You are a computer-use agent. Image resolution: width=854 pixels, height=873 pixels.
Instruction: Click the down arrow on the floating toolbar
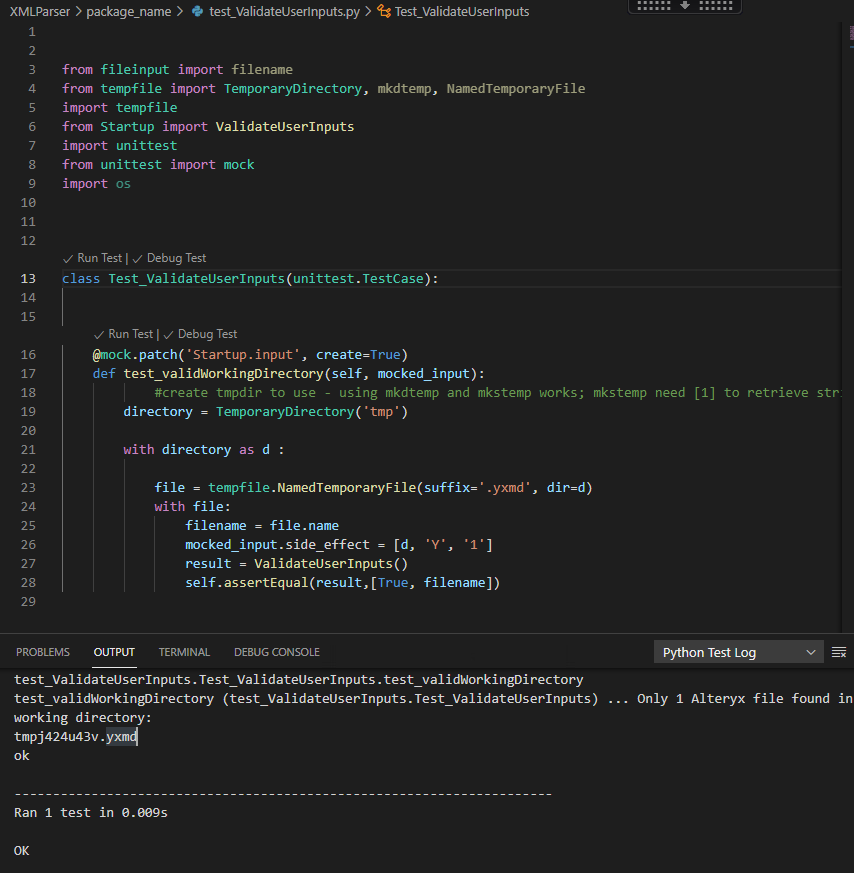(685, 6)
